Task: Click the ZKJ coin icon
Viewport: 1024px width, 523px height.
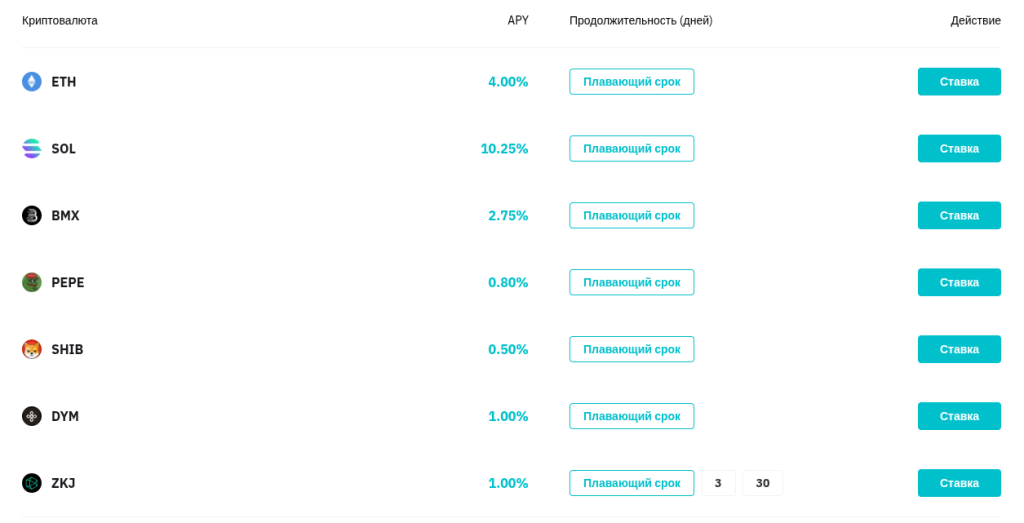Action: pos(32,484)
